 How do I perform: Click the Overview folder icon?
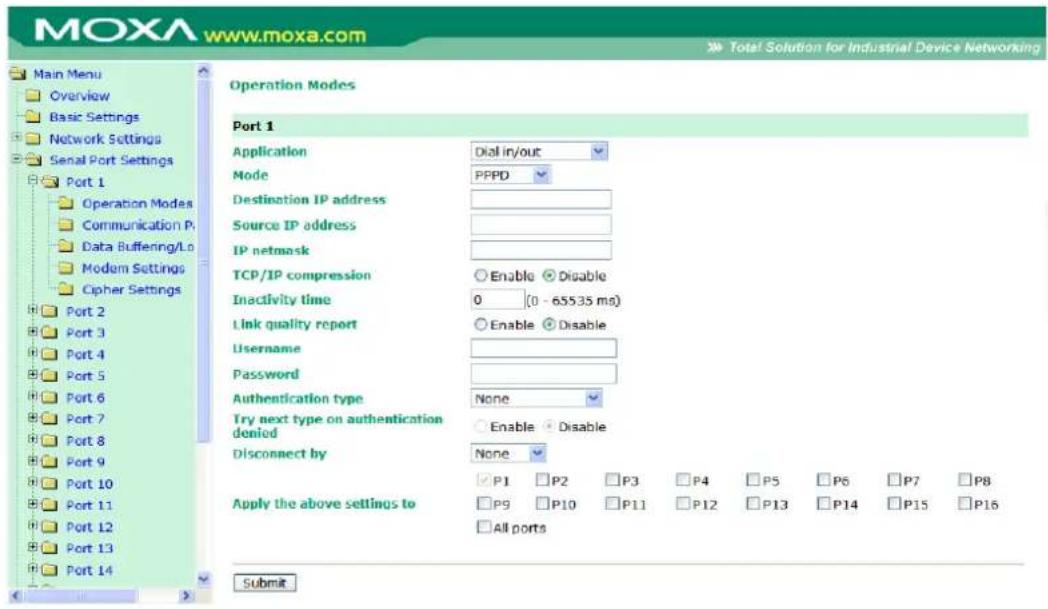click(33, 96)
